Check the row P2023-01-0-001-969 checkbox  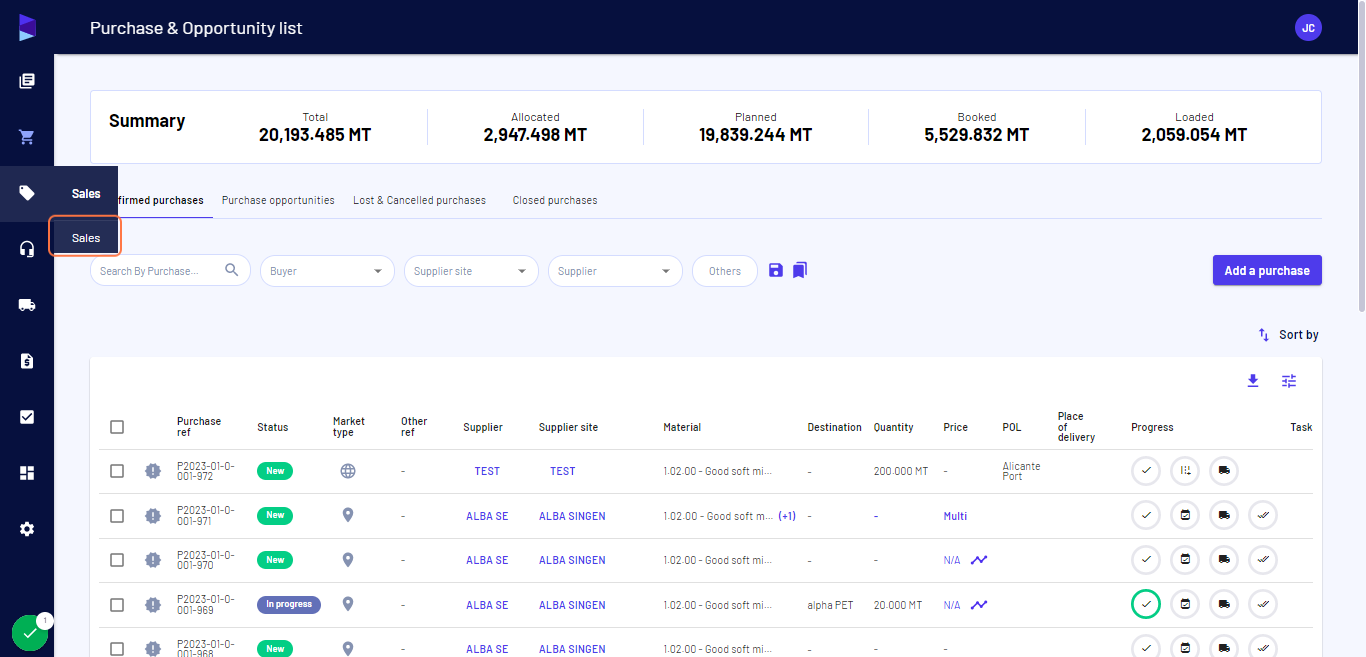(x=117, y=605)
